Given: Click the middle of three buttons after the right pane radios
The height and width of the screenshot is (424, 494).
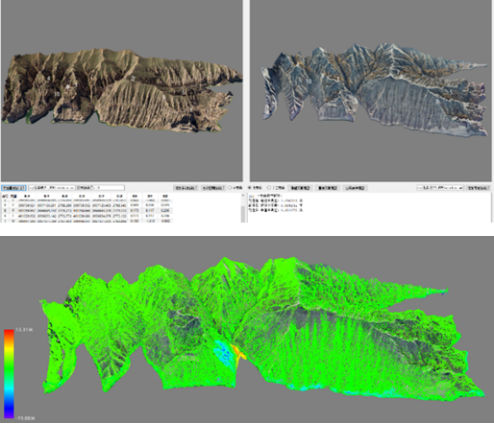Looking at the screenshot, I should point(328,188).
